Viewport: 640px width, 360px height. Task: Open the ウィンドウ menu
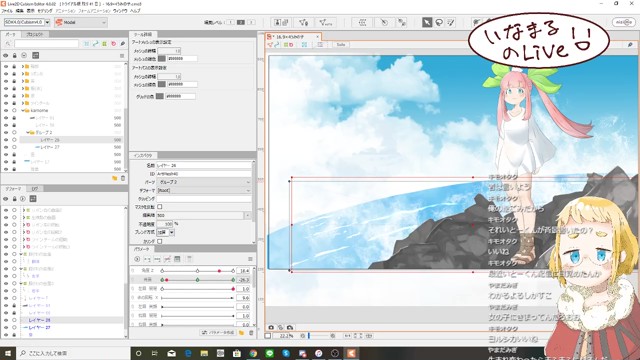120,11
